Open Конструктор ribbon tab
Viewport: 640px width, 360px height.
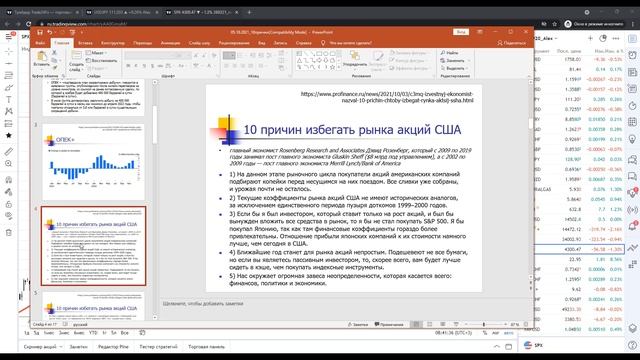click(113, 43)
